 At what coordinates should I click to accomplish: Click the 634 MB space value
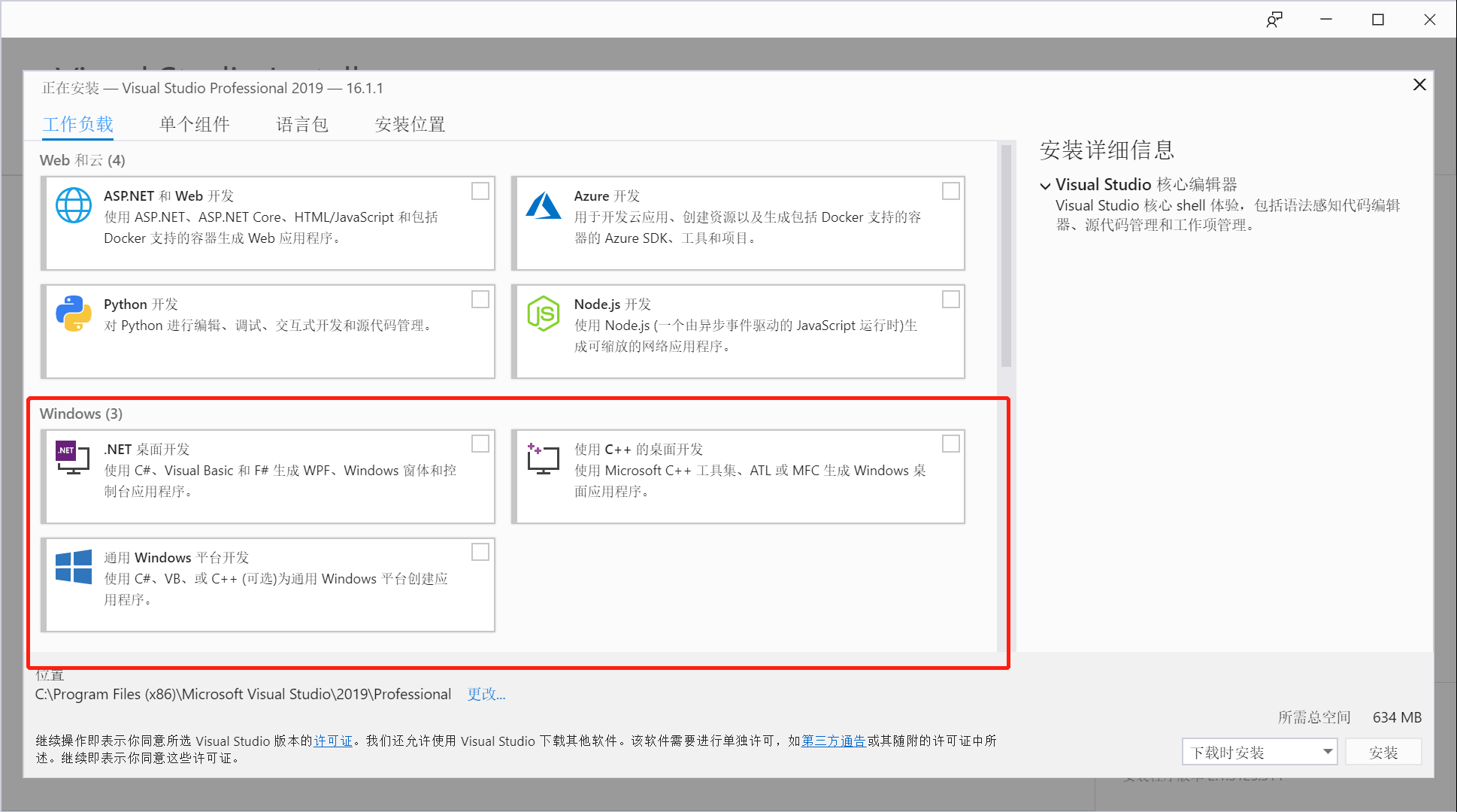(x=1397, y=717)
